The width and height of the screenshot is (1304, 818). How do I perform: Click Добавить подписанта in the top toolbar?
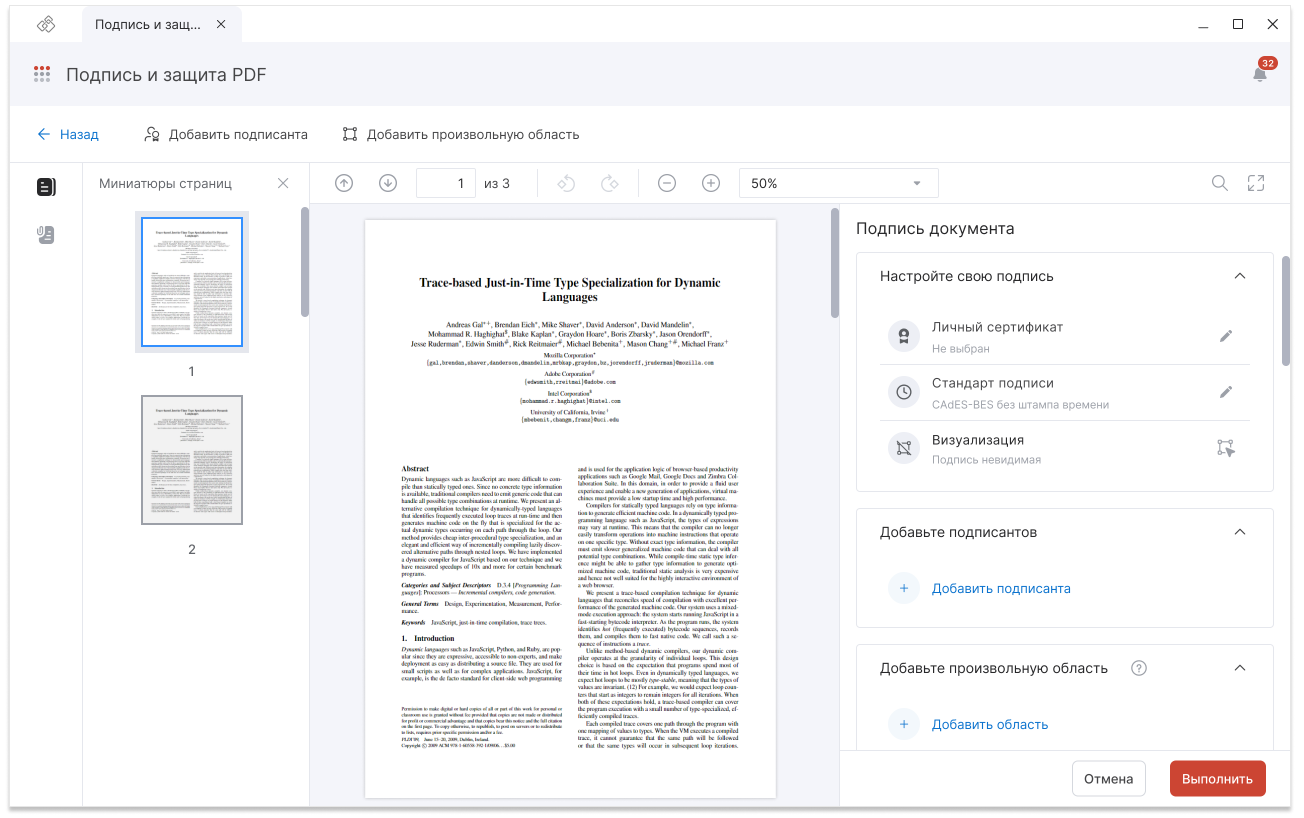[226, 134]
